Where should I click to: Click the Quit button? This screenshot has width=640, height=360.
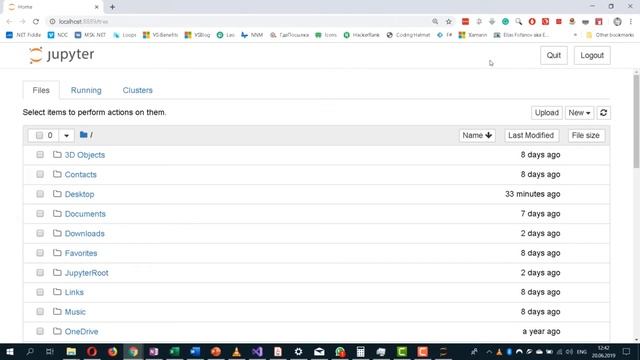point(554,55)
